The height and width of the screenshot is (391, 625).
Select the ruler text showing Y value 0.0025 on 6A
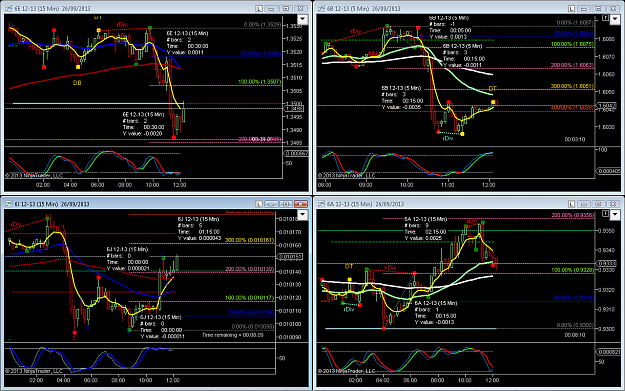(425, 229)
